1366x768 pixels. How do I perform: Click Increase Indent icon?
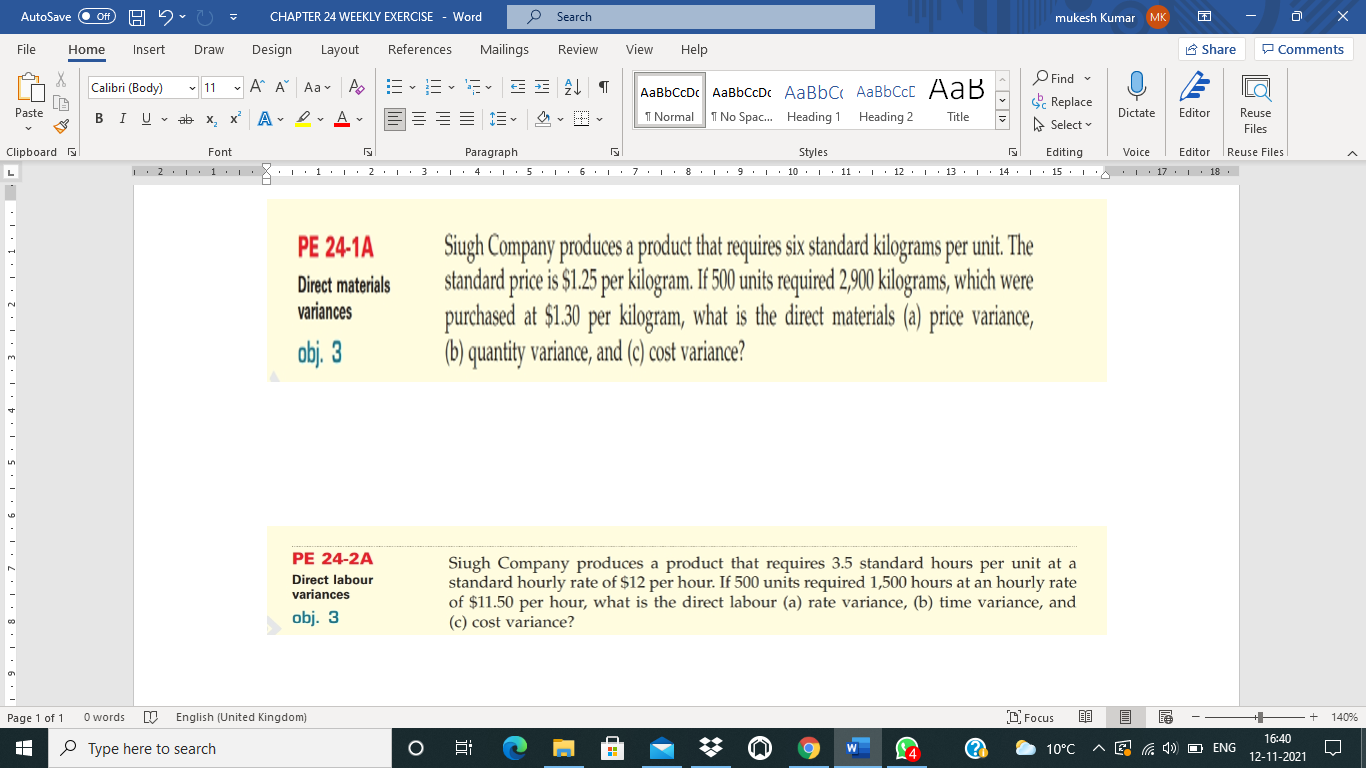pos(542,88)
